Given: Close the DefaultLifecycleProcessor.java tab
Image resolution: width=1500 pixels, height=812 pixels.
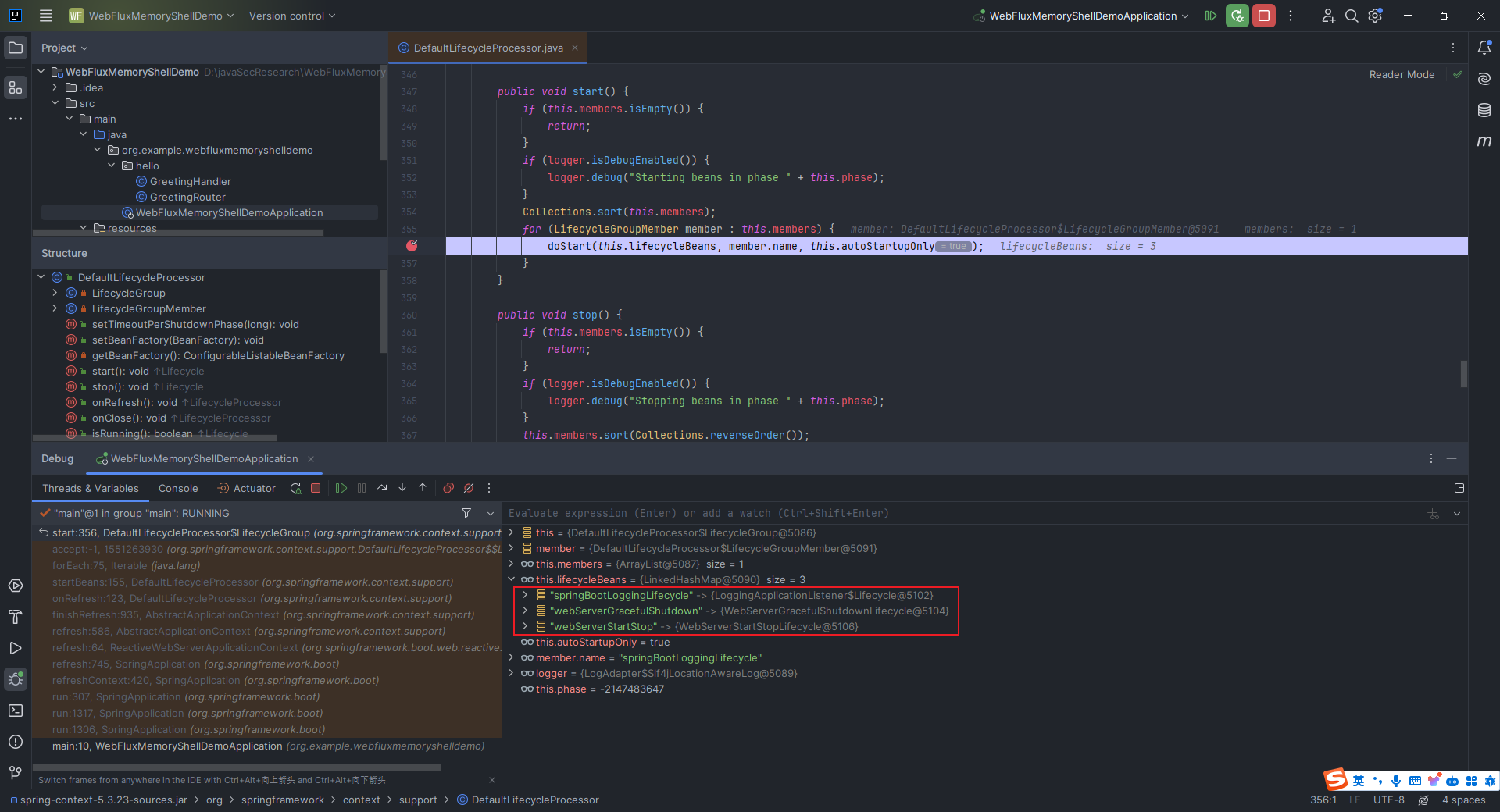Looking at the screenshot, I should (575, 48).
